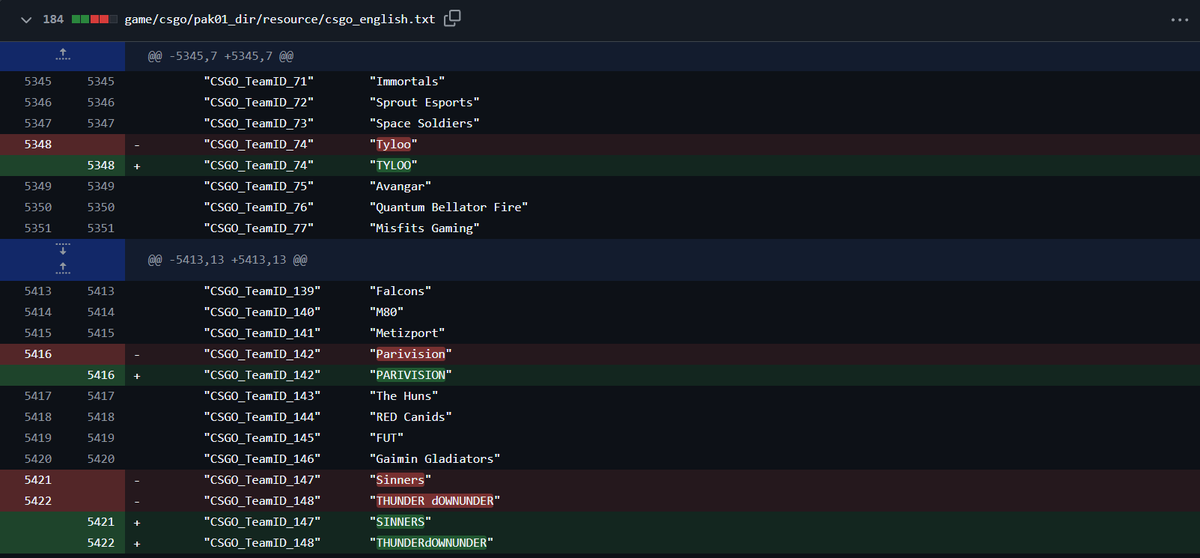Click the 184 changes count
This screenshot has width=1200, height=558.
pyautogui.click(x=53, y=20)
